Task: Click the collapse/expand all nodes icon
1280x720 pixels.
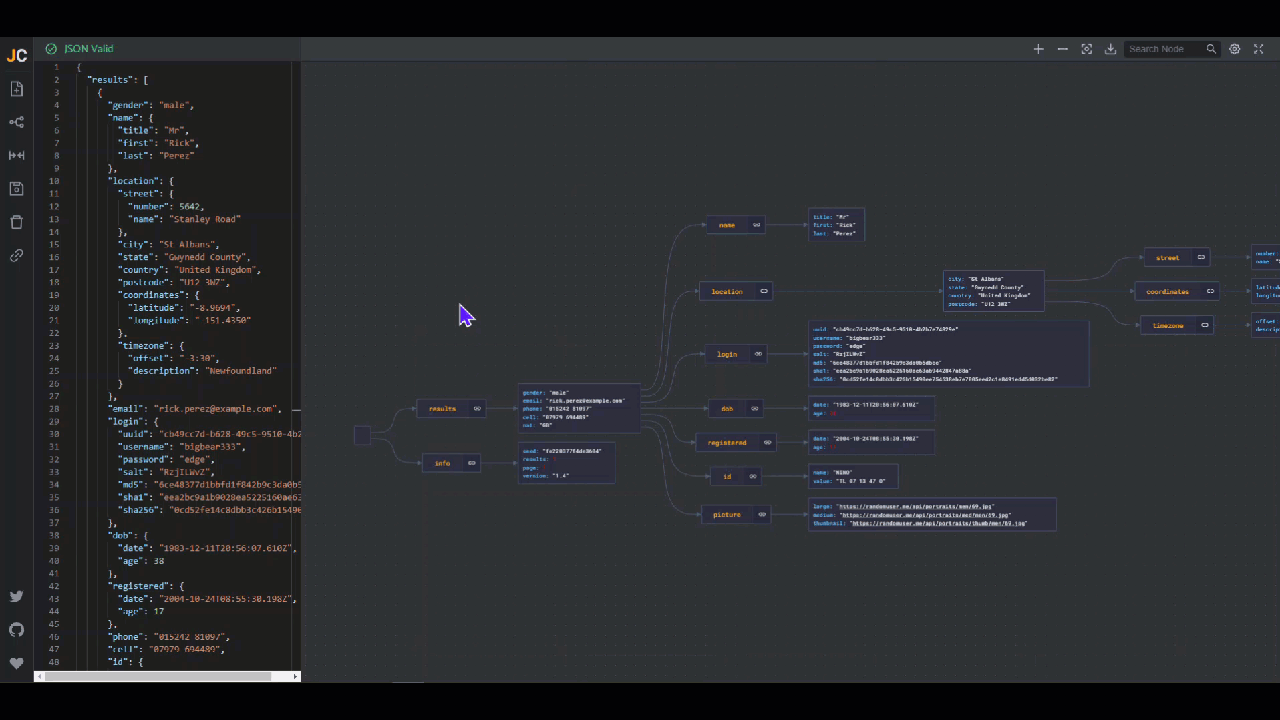Action: click(16, 155)
